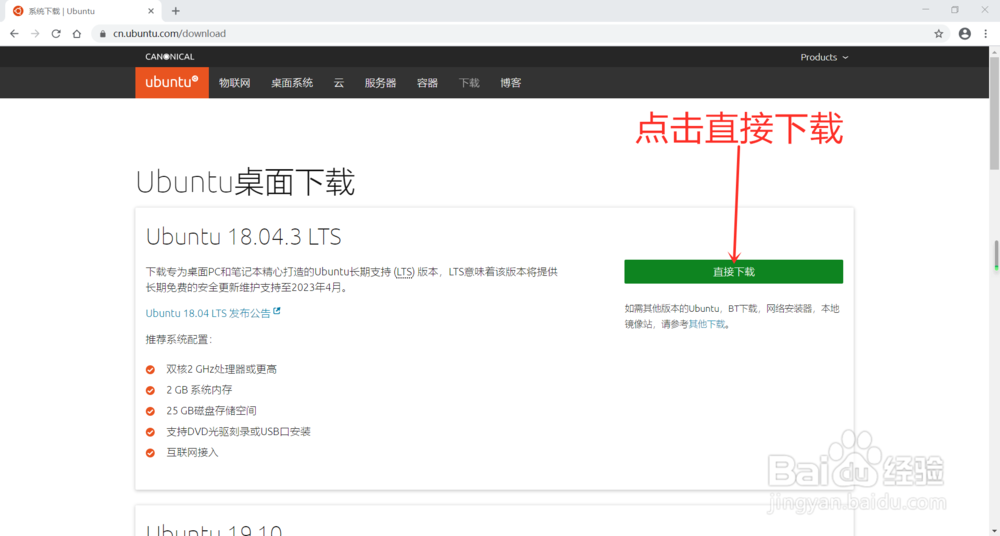Screen dimensions: 1000x536
Task: Open a new tab with plus icon
Action: click(176, 11)
